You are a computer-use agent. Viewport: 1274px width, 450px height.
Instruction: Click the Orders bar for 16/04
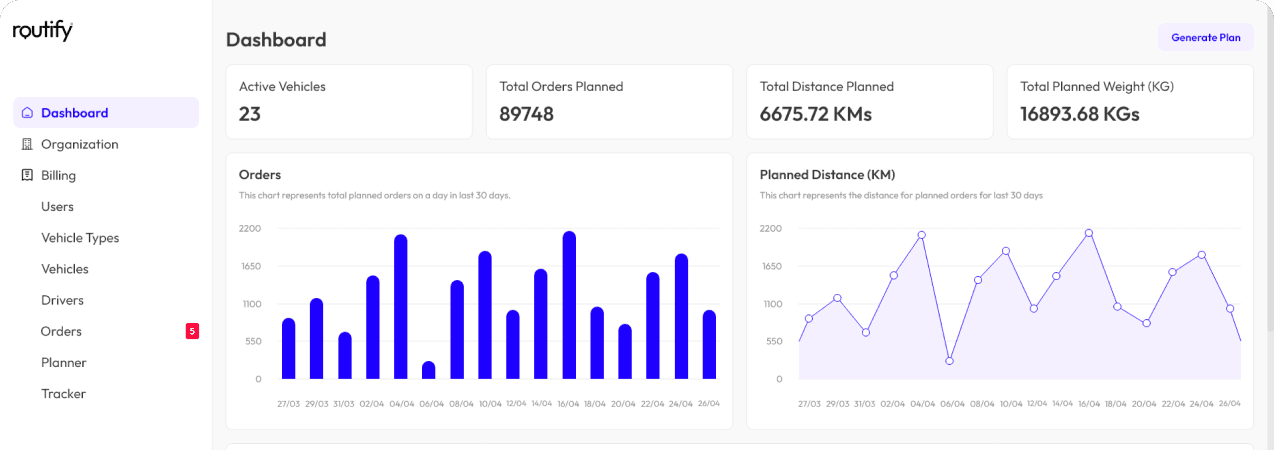pyautogui.click(x=569, y=305)
